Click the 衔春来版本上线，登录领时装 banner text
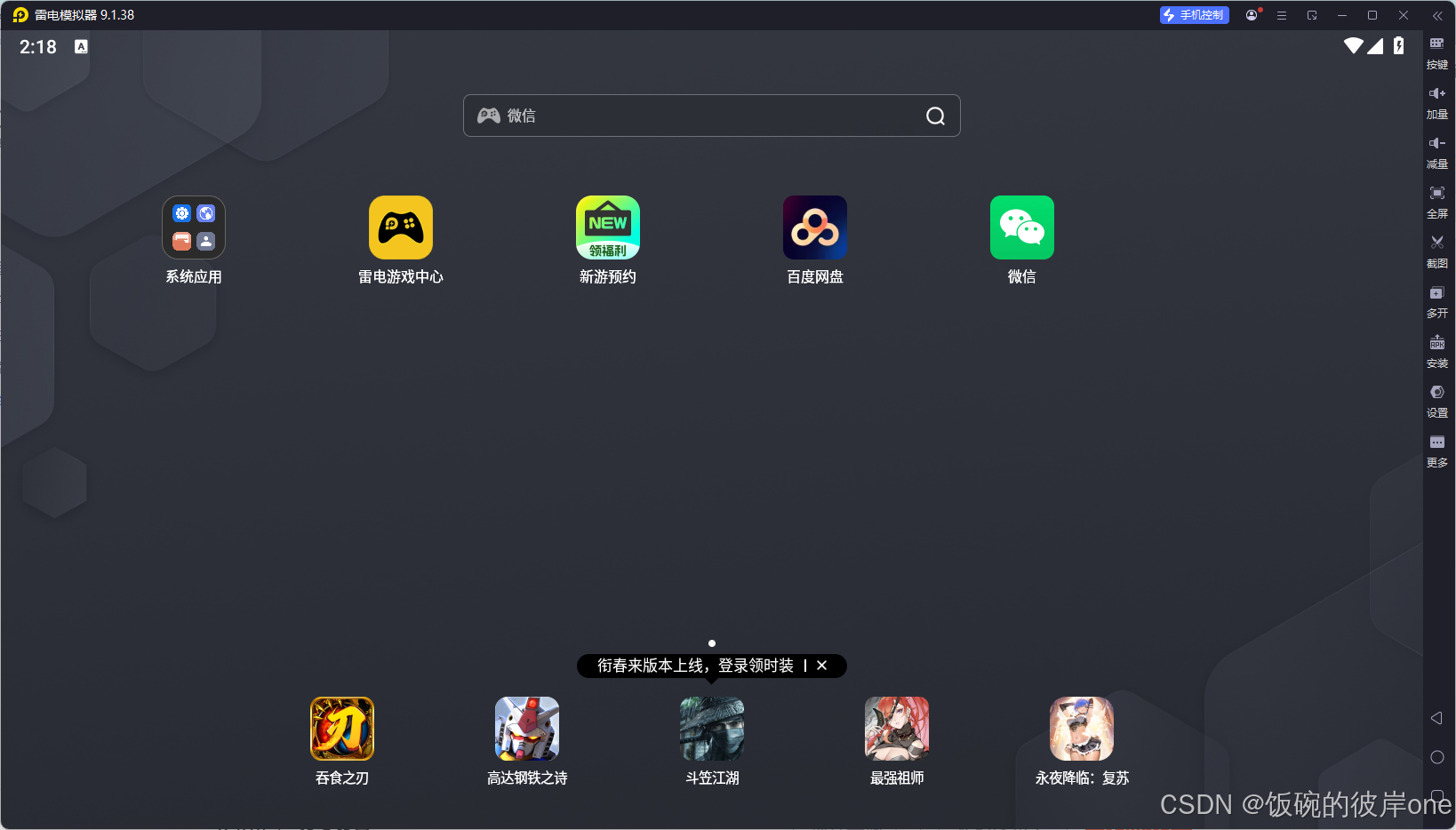 tap(695, 666)
